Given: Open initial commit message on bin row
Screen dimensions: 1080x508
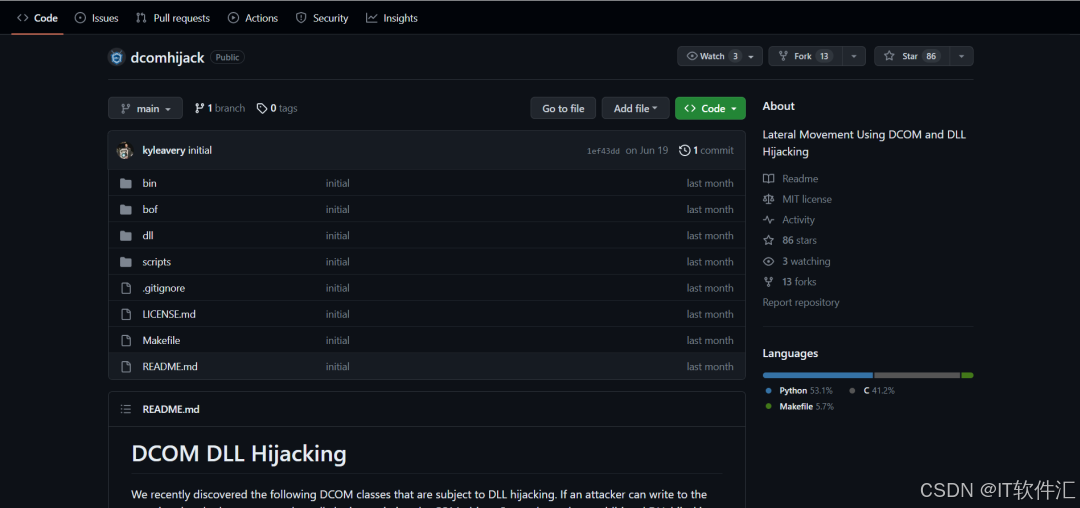Looking at the screenshot, I should click(338, 183).
